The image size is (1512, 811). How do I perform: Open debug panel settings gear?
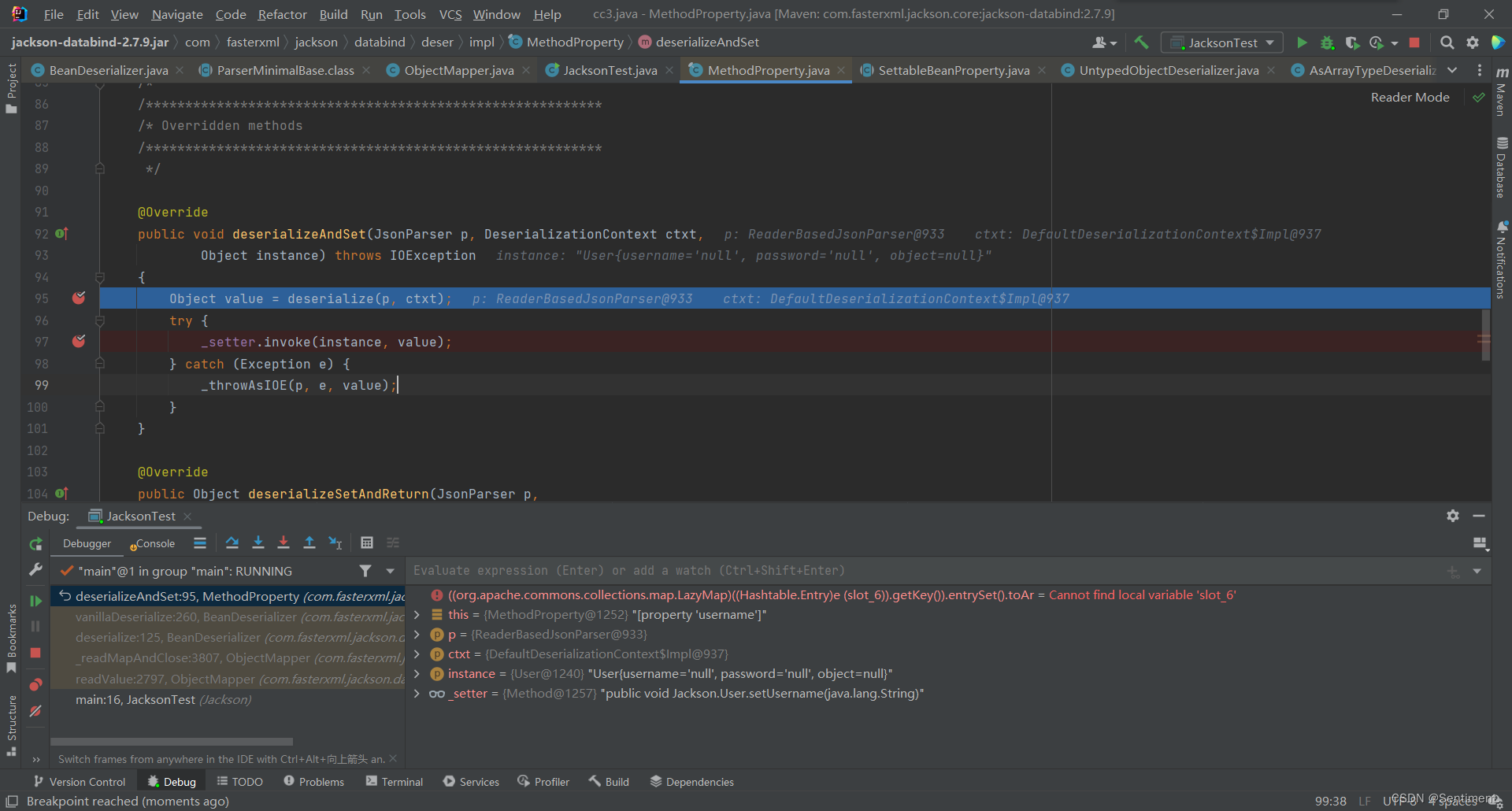click(x=1453, y=516)
